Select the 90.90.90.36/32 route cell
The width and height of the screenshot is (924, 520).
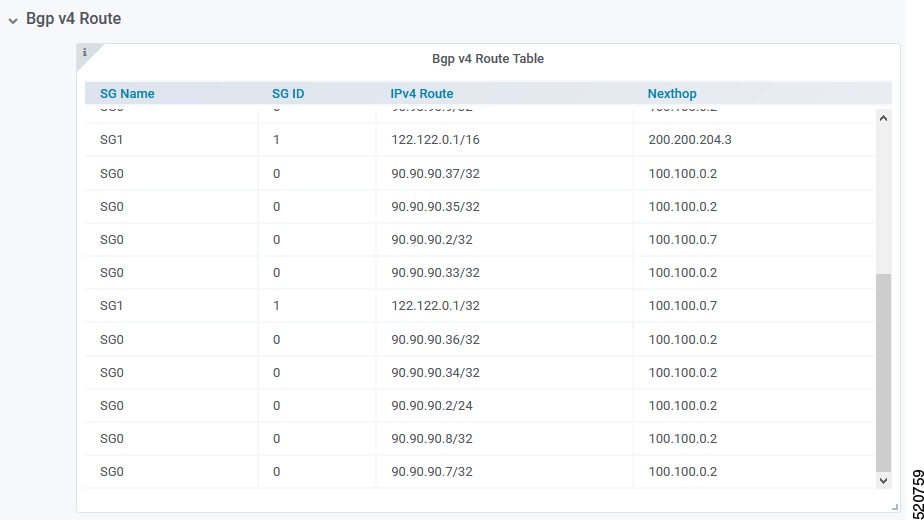click(435, 340)
